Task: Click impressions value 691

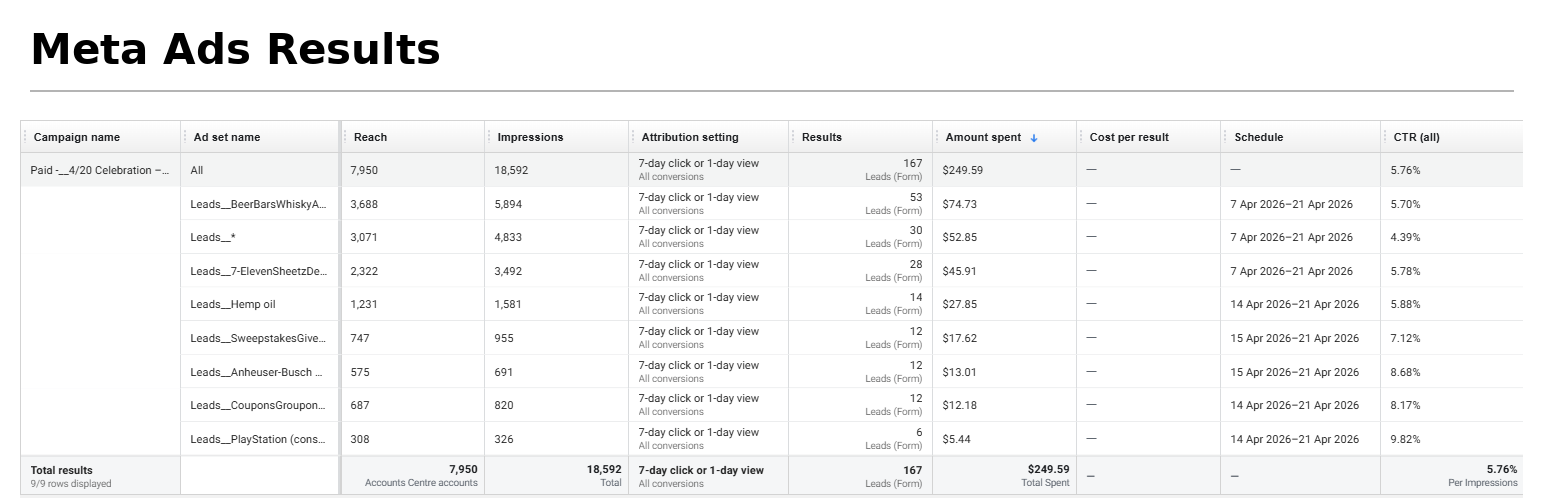Action: [504, 372]
